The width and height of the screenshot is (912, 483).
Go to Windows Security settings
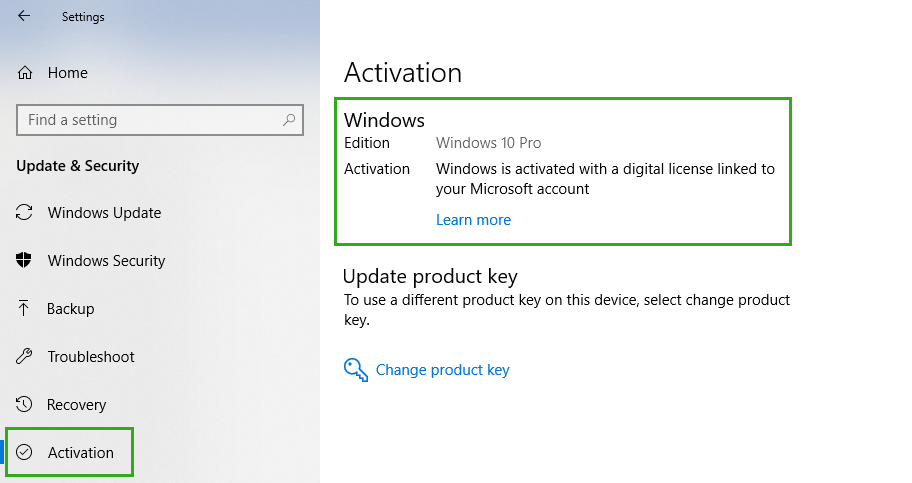tap(106, 261)
